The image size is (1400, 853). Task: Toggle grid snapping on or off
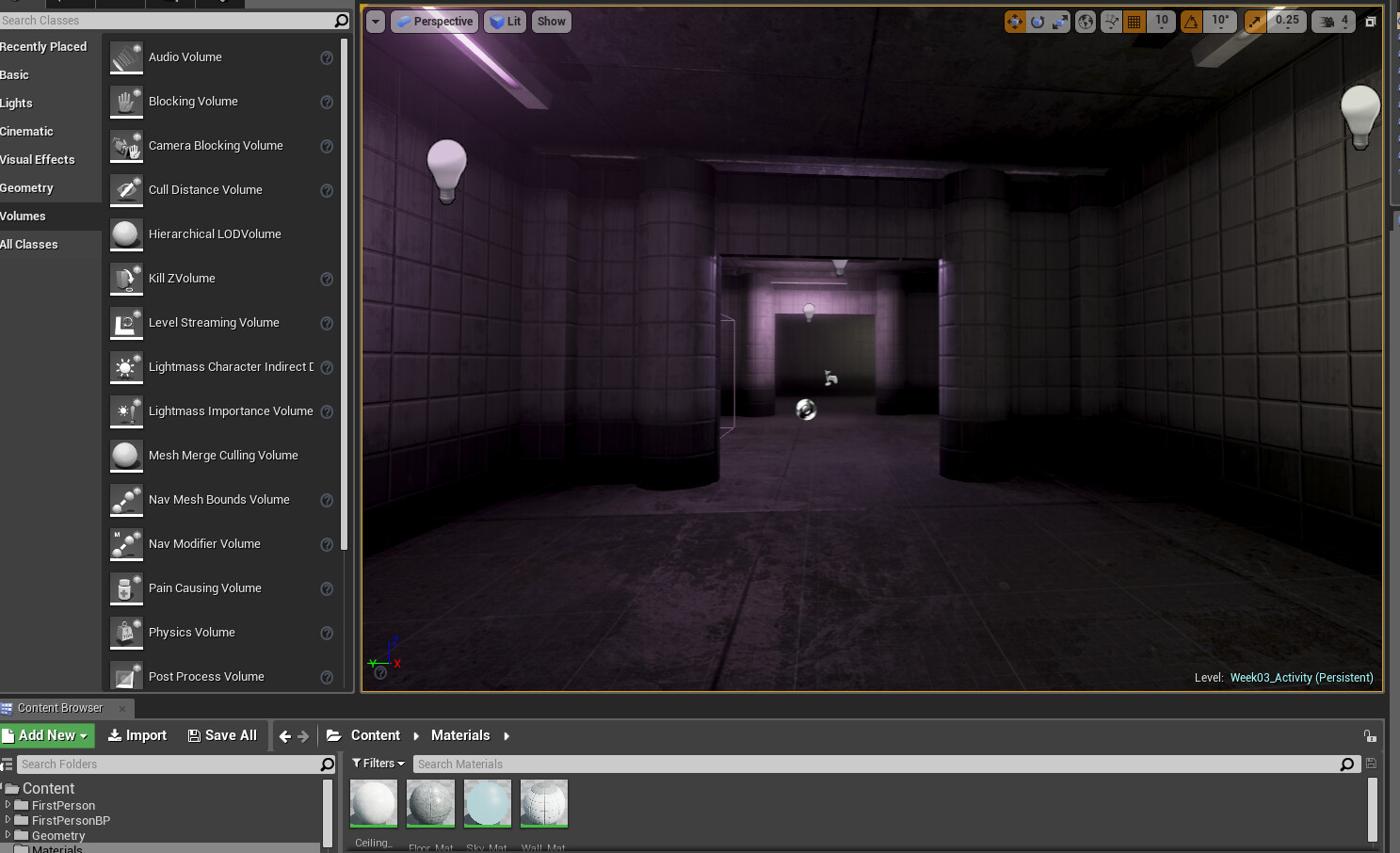click(x=1133, y=21)
